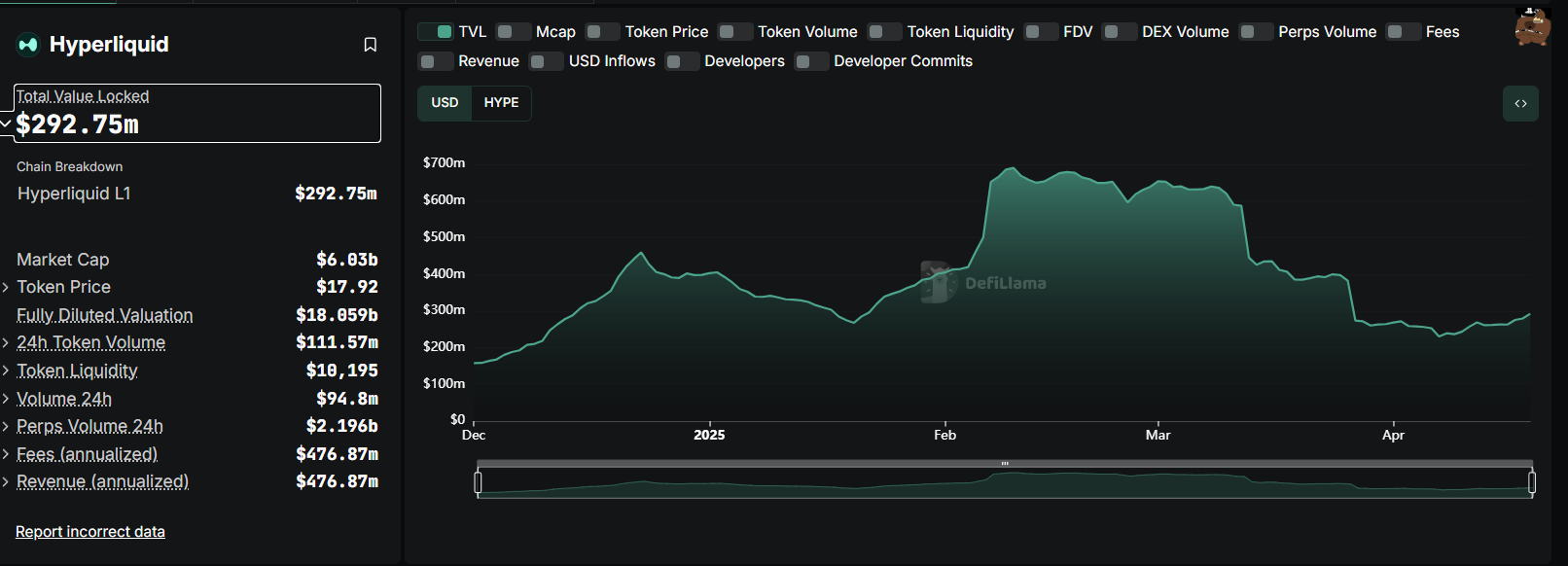
Task: Click the $17.92 token price value
Action: click(346, 287)
